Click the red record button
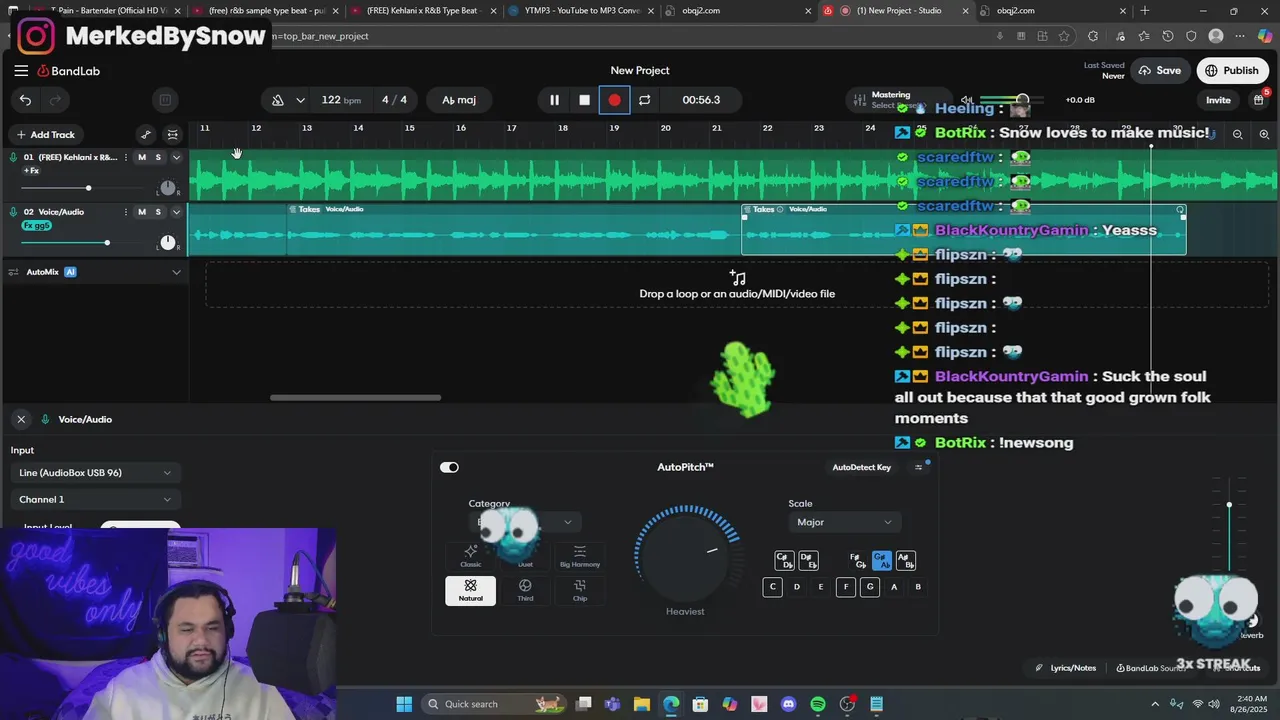The width and height of the screenshot is (1280, 720). 614,100
